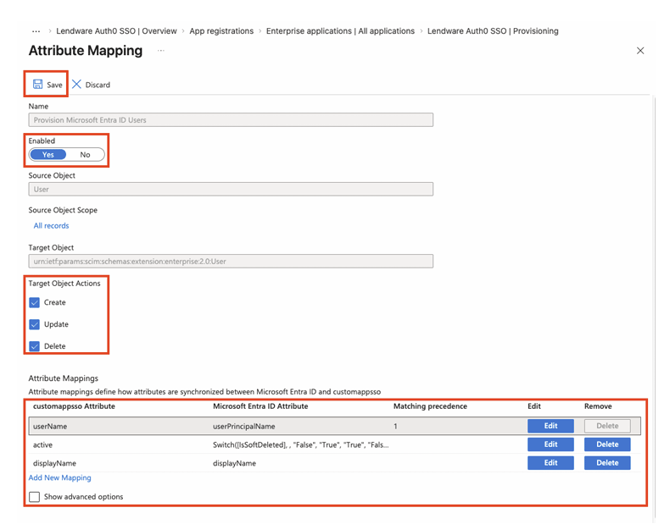Edit the userName attribute mapping
670x524 pixels.
[550, 426]
